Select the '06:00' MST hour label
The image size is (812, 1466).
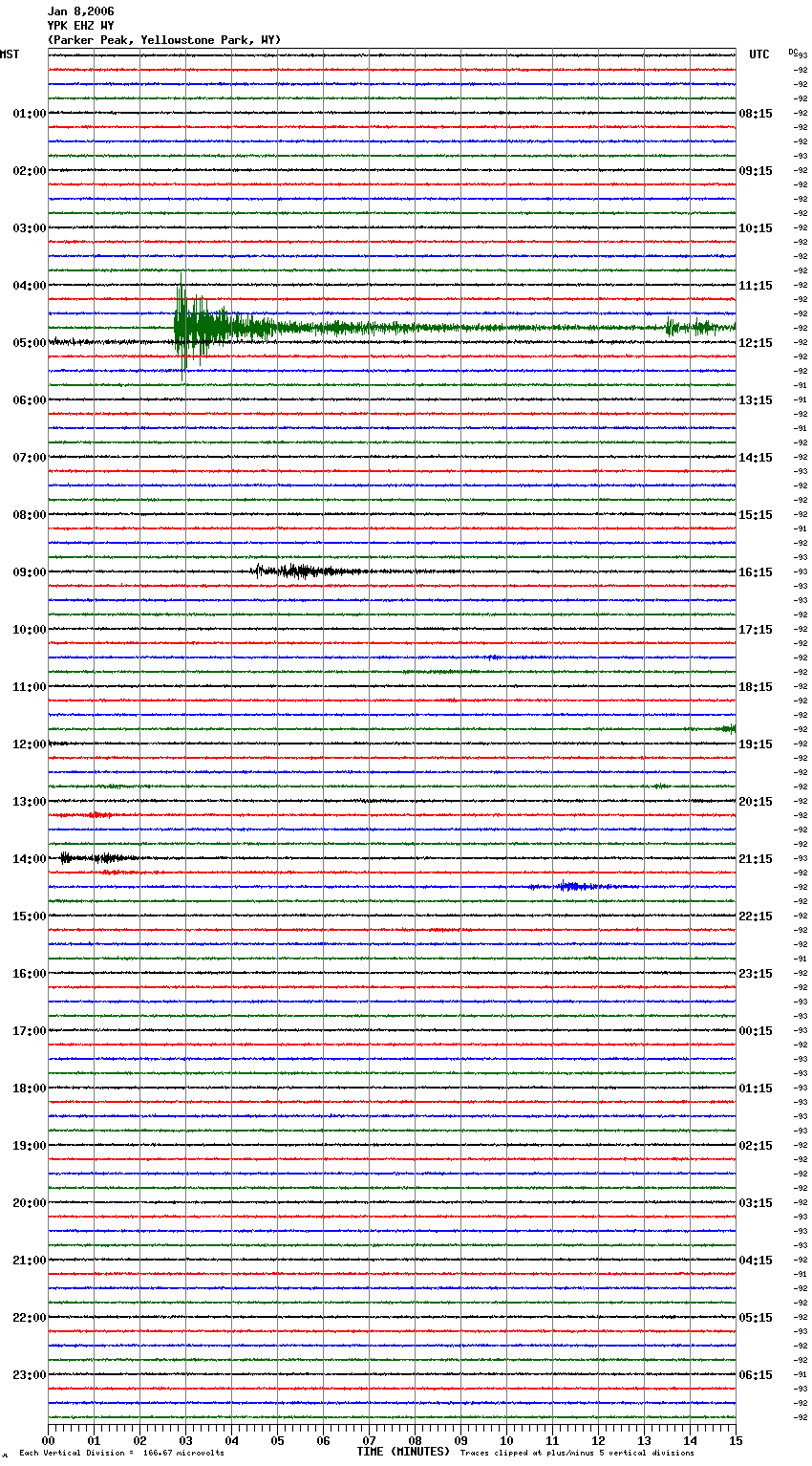(30, 400)
